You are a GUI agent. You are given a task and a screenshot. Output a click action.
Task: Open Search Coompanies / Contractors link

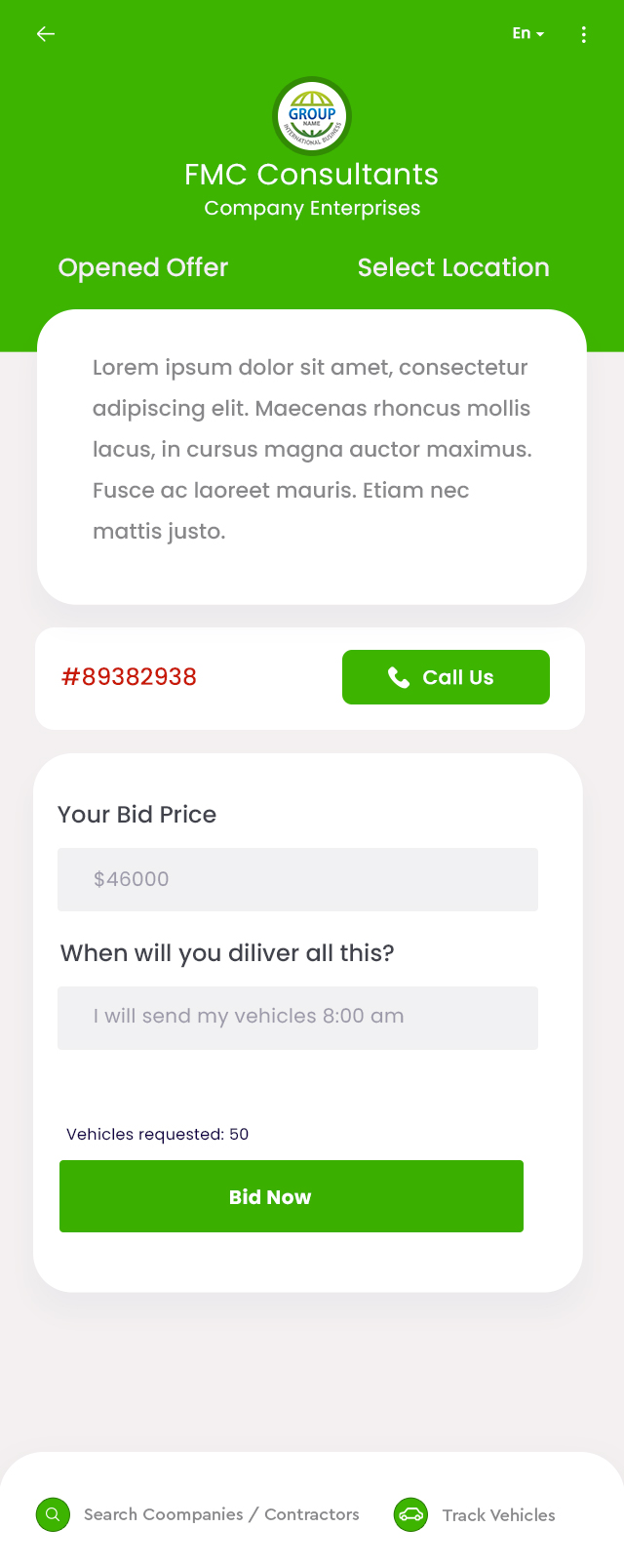pos(221,1514)
